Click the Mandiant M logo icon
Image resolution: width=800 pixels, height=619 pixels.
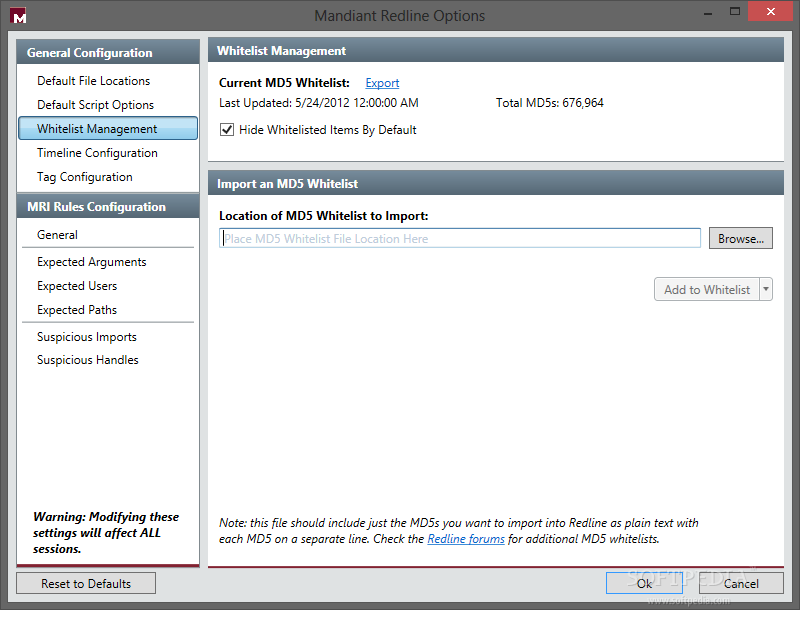coord(18,16)
